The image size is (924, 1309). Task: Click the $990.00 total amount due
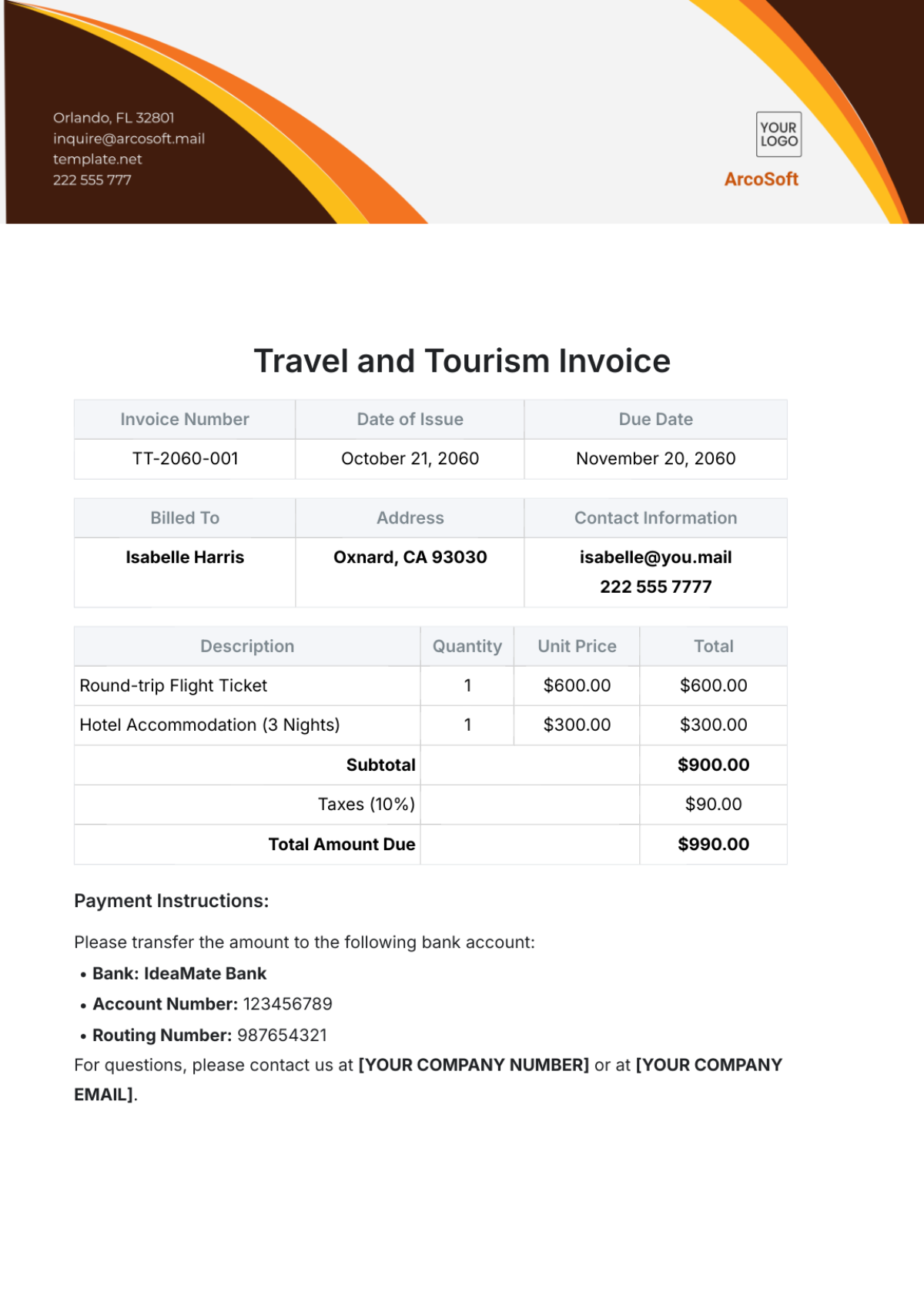click(x=713, y=845)
